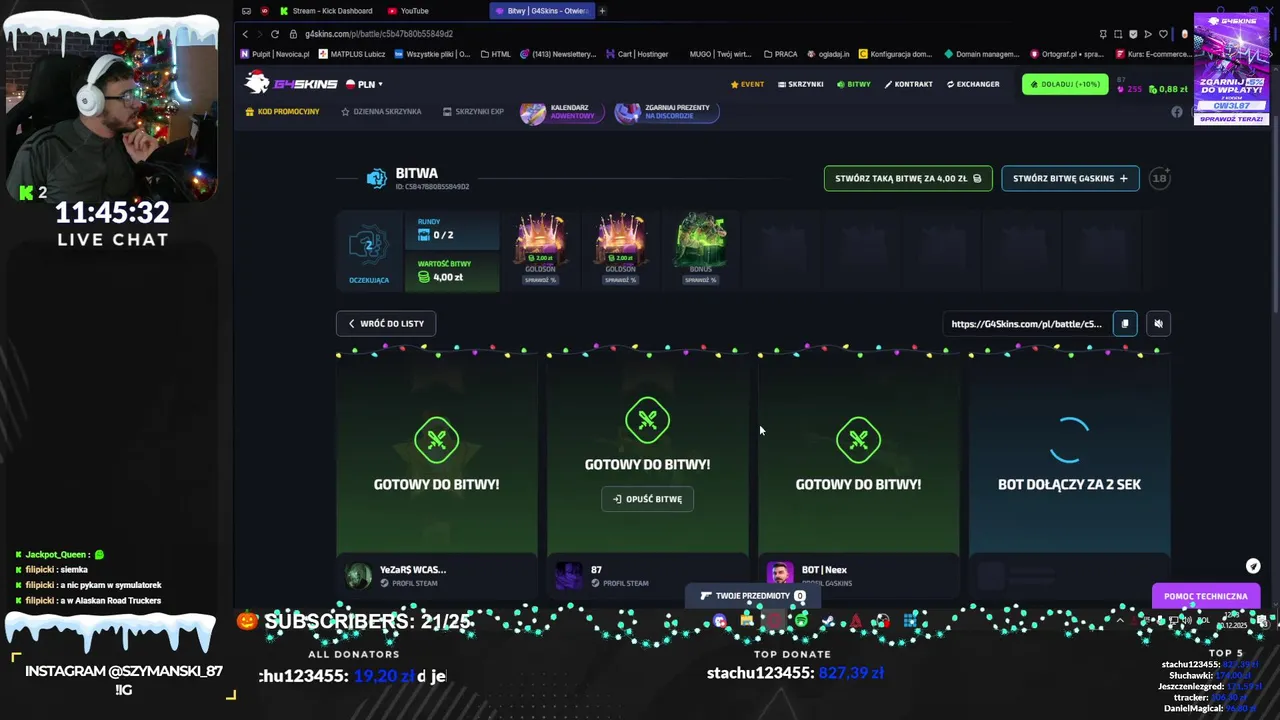1280x720 pixels.
Task: Click OPUŚĆ BITWĘ button
Action: pos(648,499)
